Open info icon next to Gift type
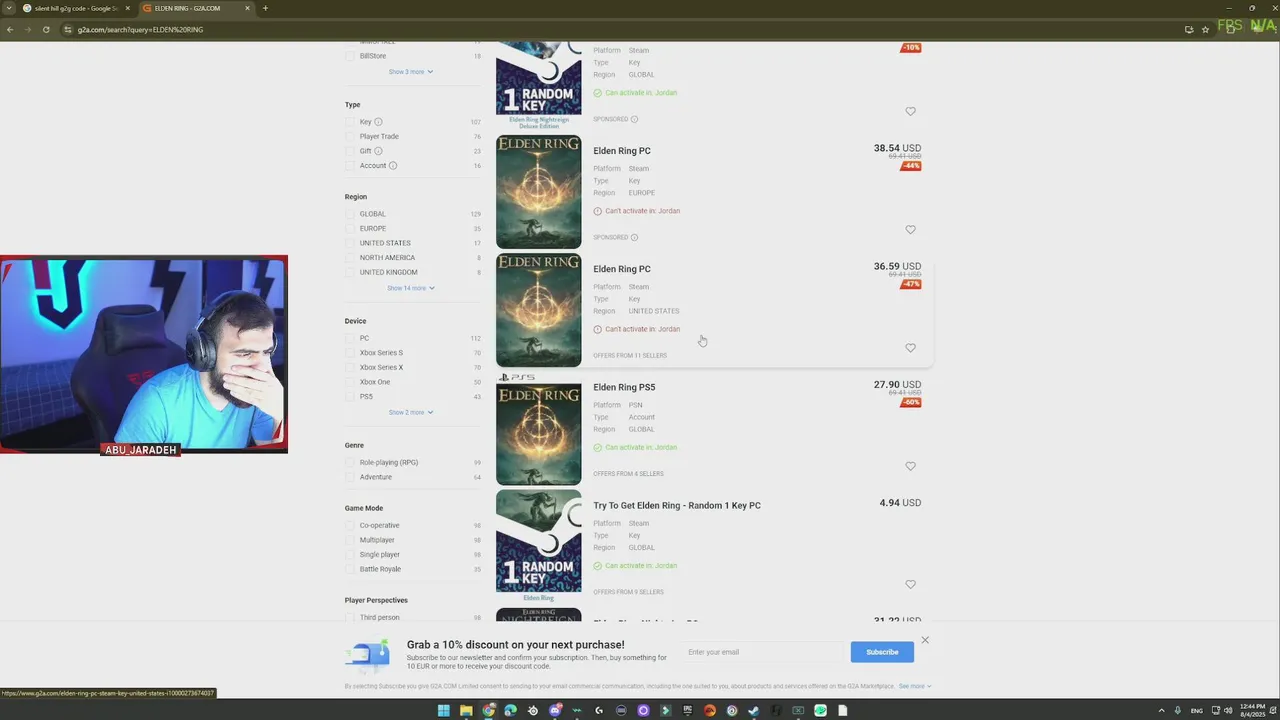The width and height of the screenshot is (1280, 720). pyautogui.click(x=378, y=151)
